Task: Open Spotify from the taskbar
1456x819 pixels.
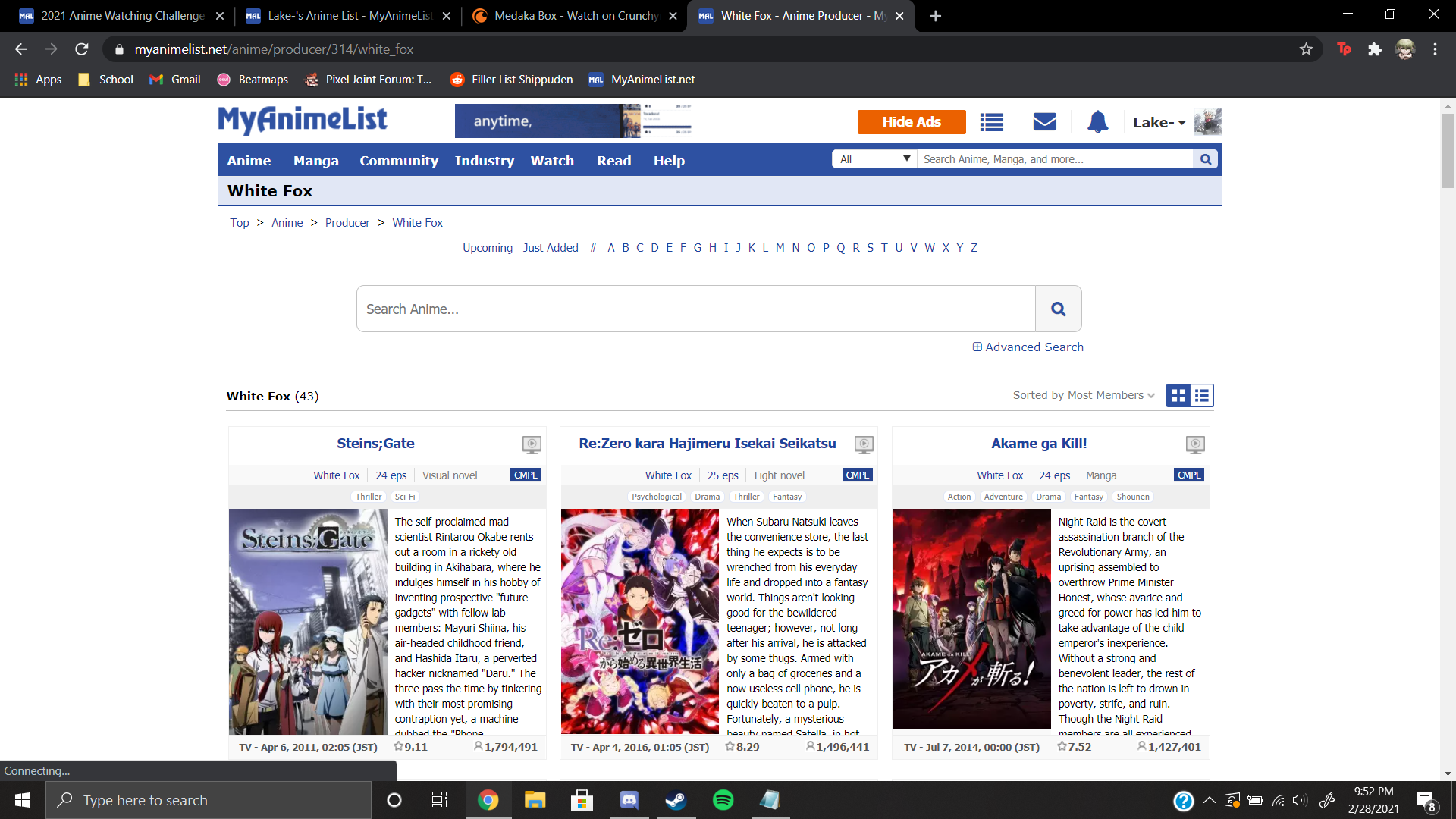Action: 723,800
